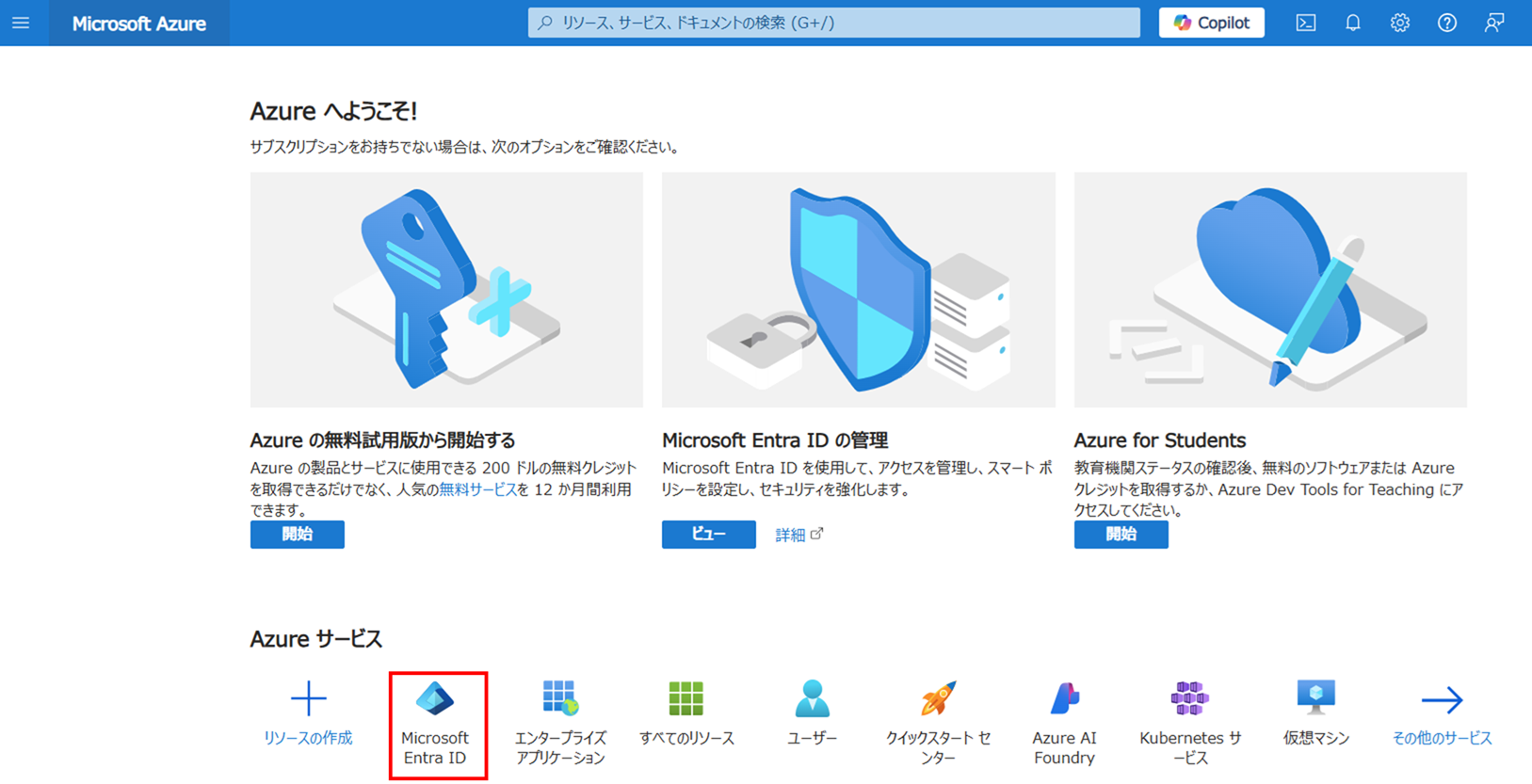
Task: Open the notifications bell
Action: (x=1353, y=23)
